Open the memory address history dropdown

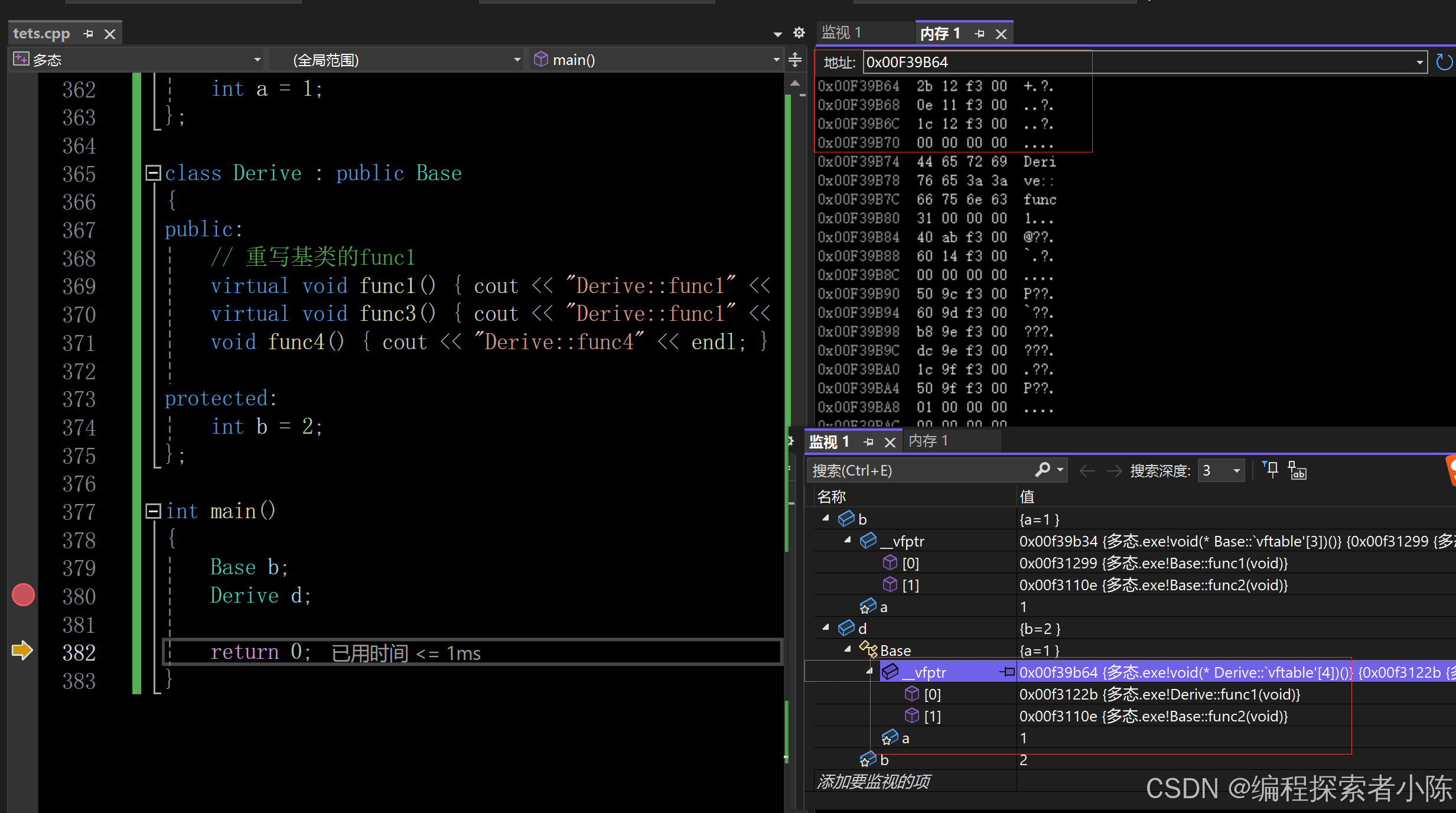tap(1419, 62)
